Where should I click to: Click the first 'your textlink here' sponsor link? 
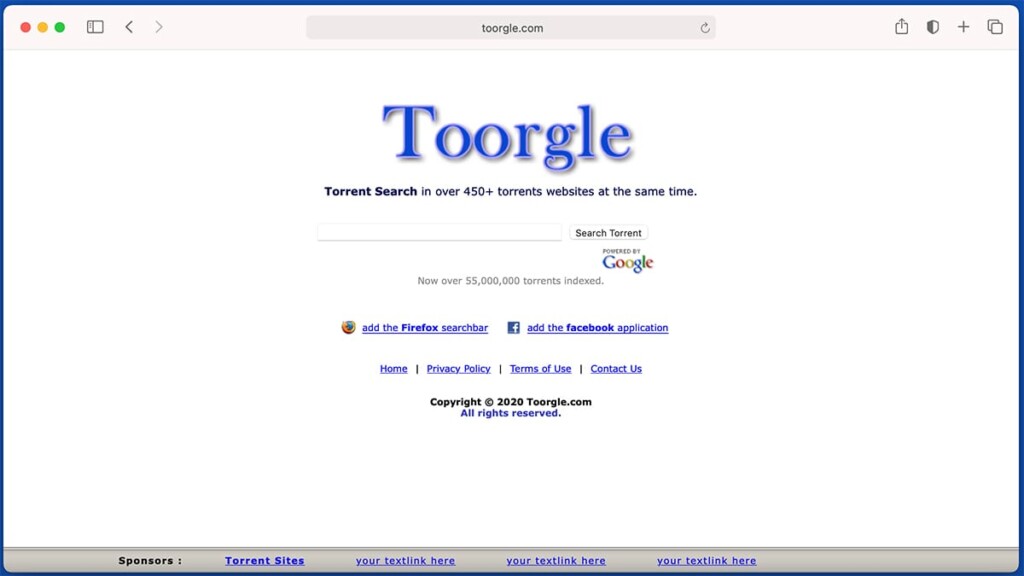(406, 561)
